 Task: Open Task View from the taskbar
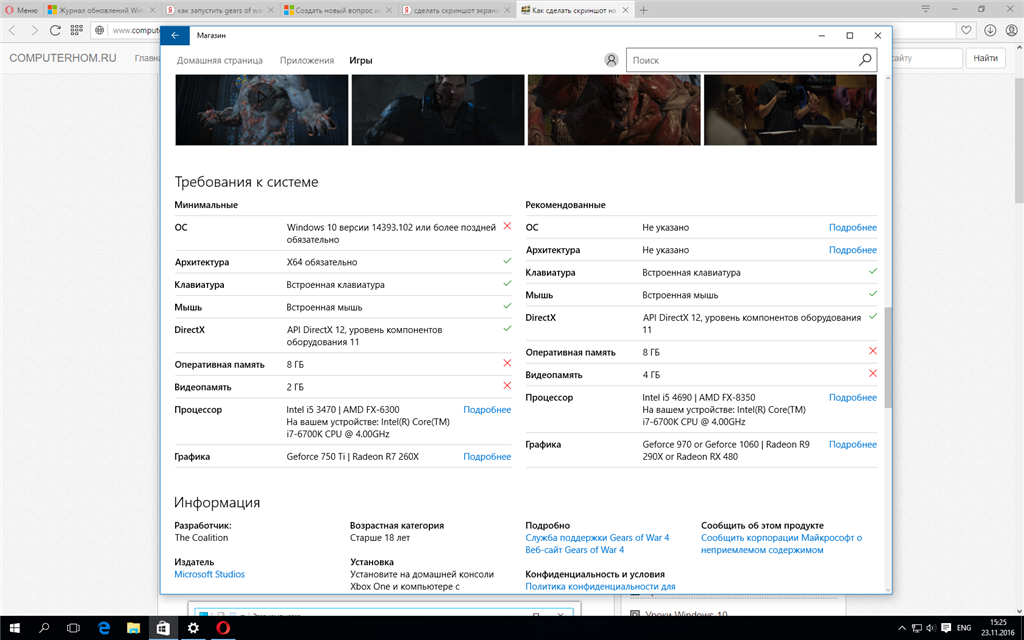73,628
